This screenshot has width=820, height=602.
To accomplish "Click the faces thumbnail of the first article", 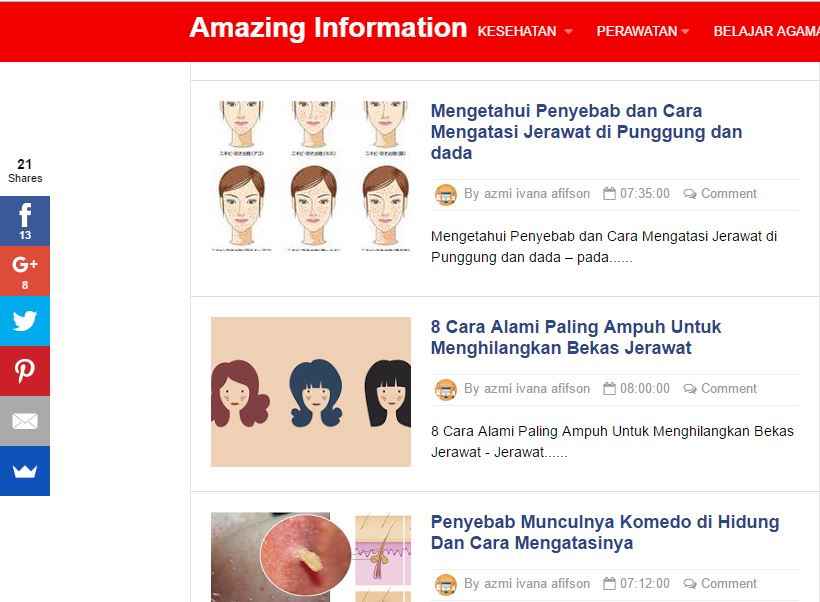I will pos(311,176).
